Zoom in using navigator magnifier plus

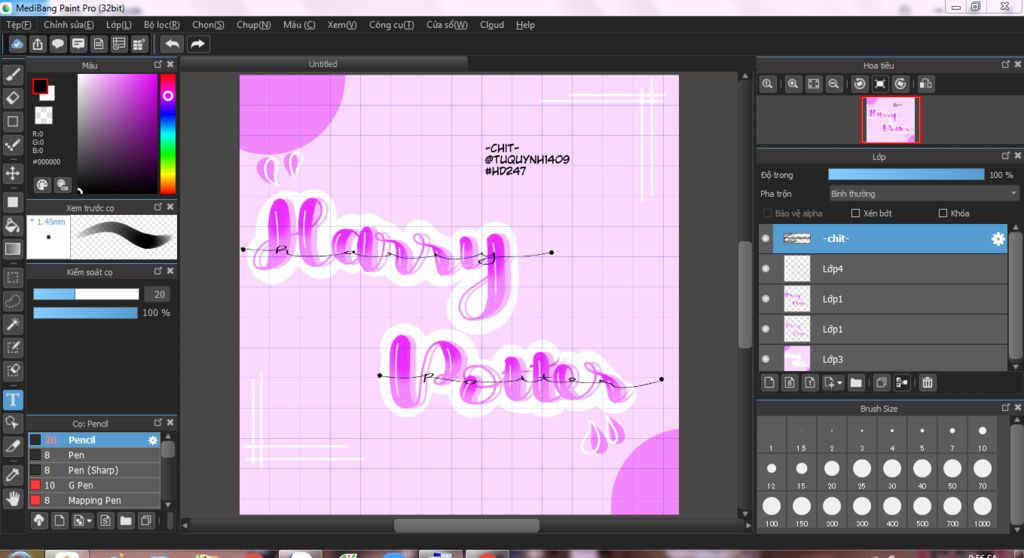(x=793, y=84)
